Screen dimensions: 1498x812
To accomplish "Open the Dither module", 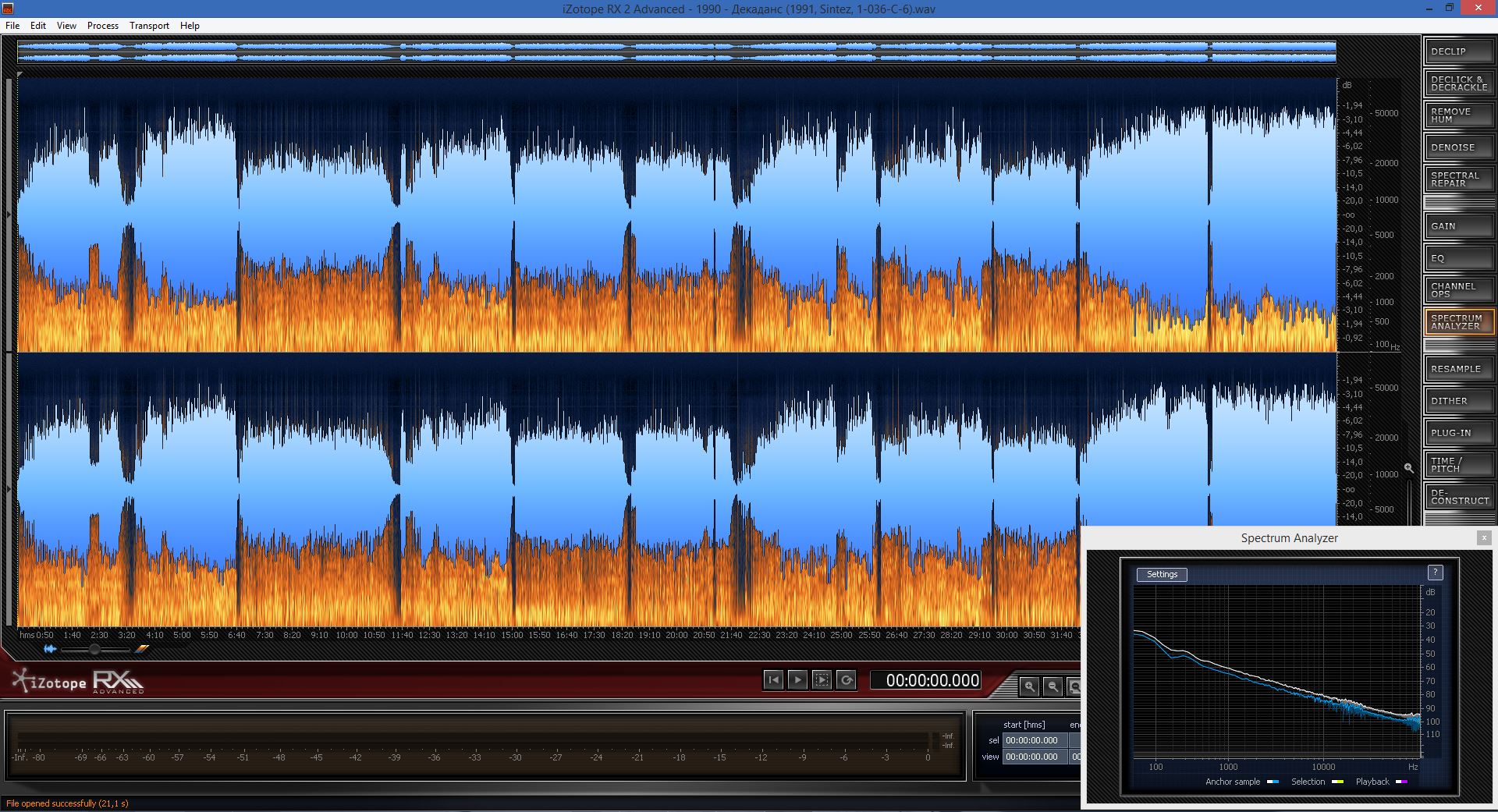I will click(1459, 401).
